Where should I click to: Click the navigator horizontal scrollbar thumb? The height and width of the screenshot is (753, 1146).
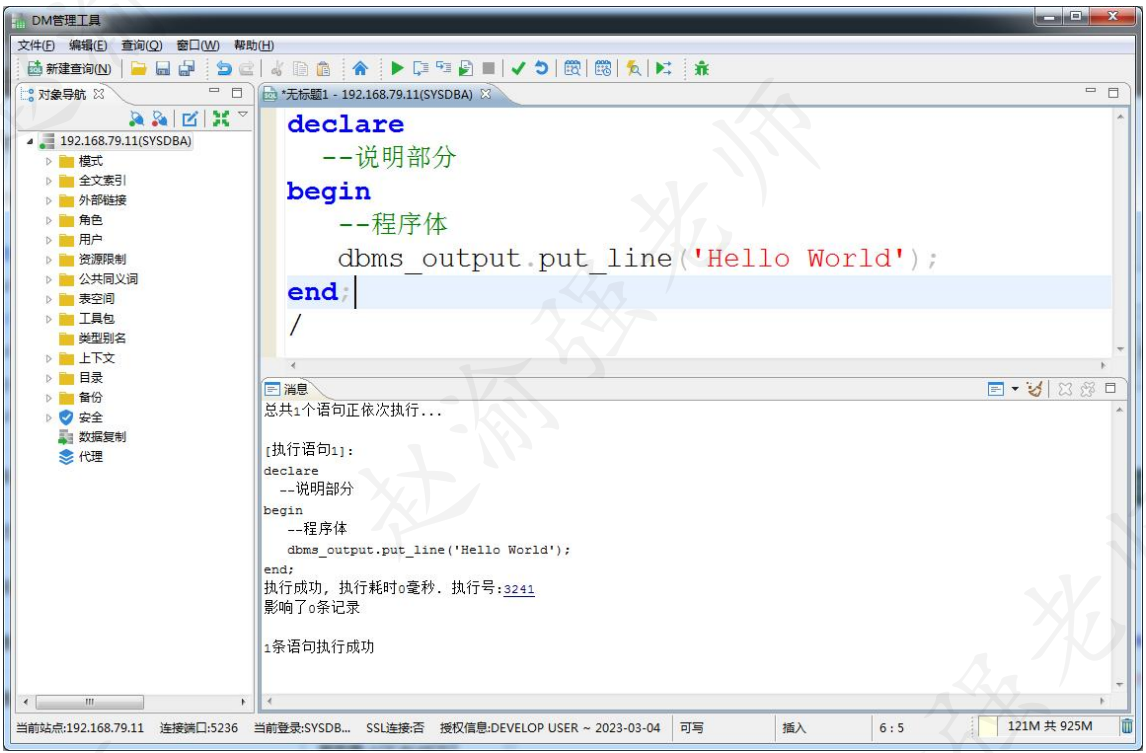(x=89, y=702)
